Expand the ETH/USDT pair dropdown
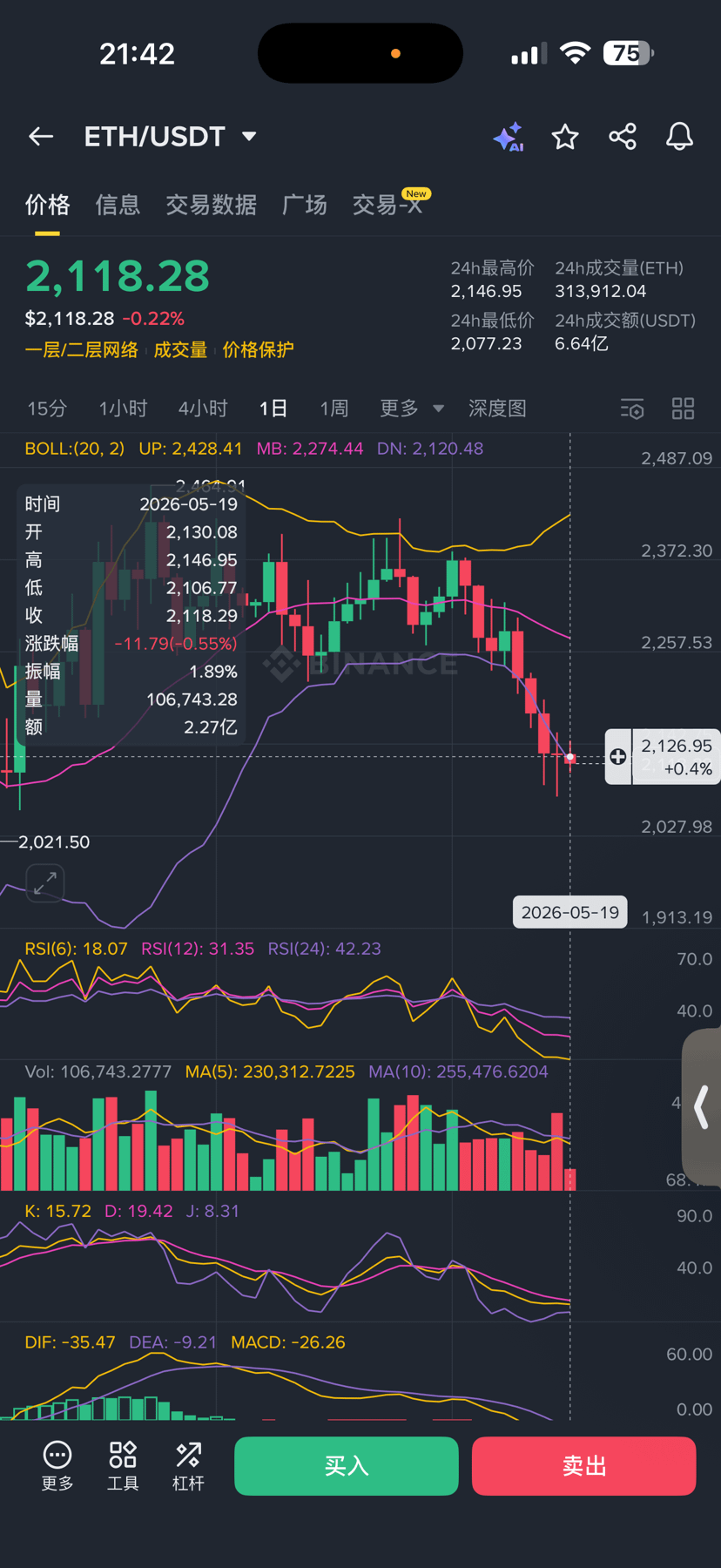721x1568 pixels. click(249, 137)
